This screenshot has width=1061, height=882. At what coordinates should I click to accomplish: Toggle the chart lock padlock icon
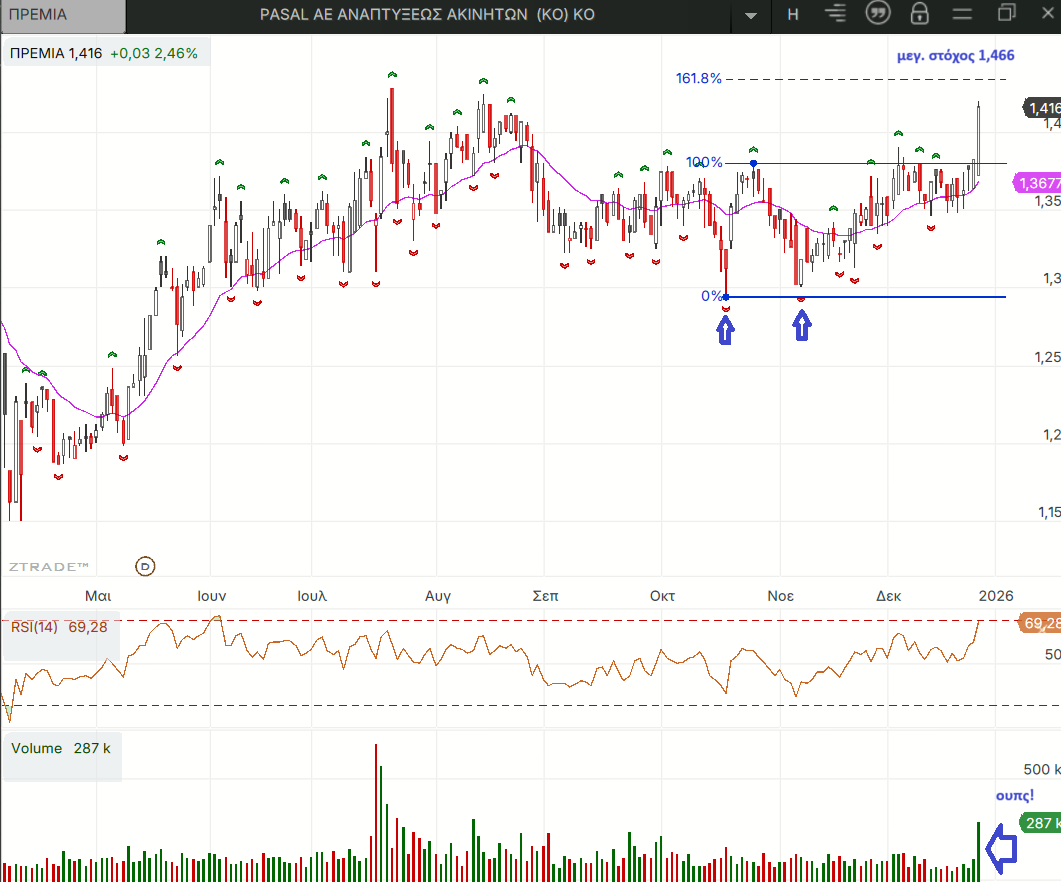[x=920, y=14]
